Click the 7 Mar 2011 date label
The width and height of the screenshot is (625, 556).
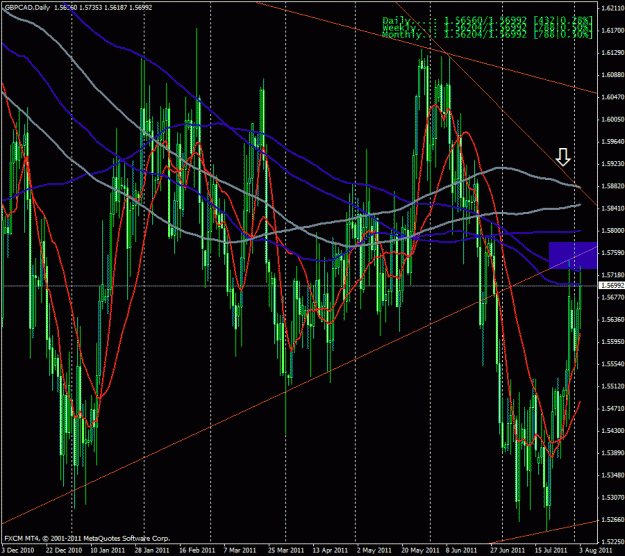point(240,550)
